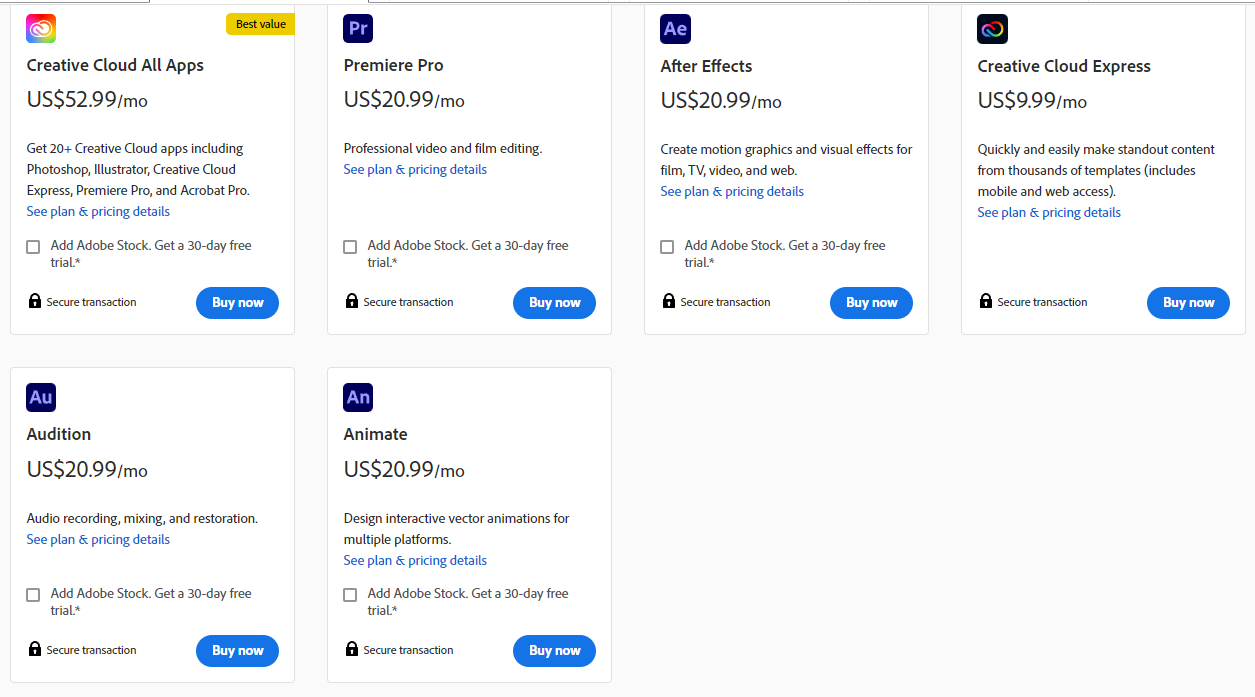The height and width of the screenshot is (697, 1255).
Task: Check Add Adobe Stock under Premiere Pro
Action: click(x=350, y=247)
